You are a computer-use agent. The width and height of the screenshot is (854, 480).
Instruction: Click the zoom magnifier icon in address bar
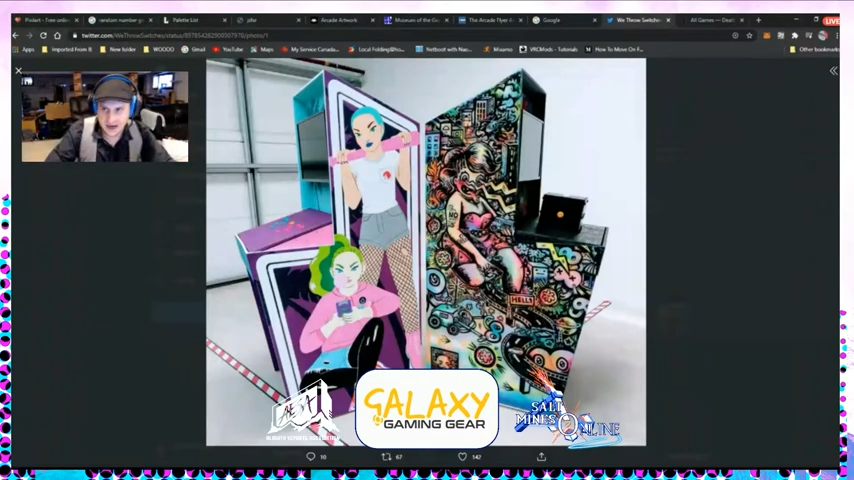pos(735,35)
